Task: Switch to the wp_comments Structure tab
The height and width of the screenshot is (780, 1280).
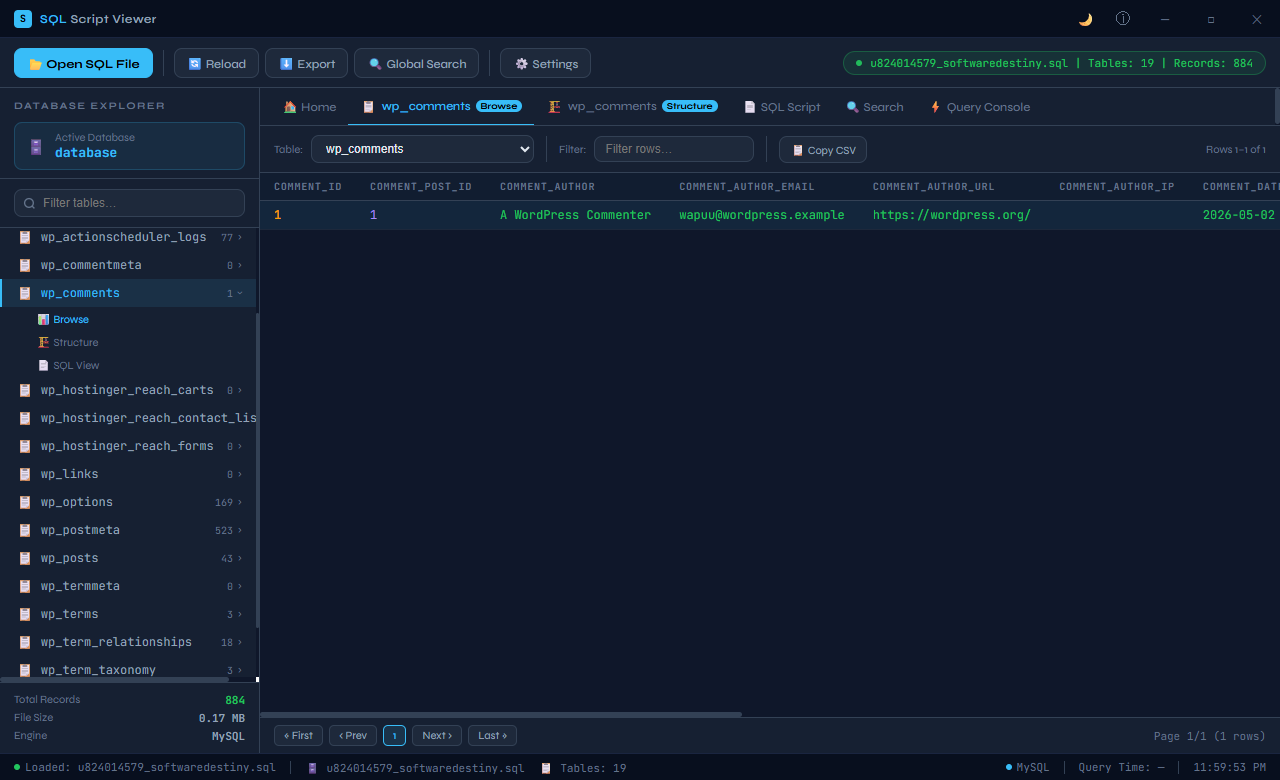Action: [632, 106]
